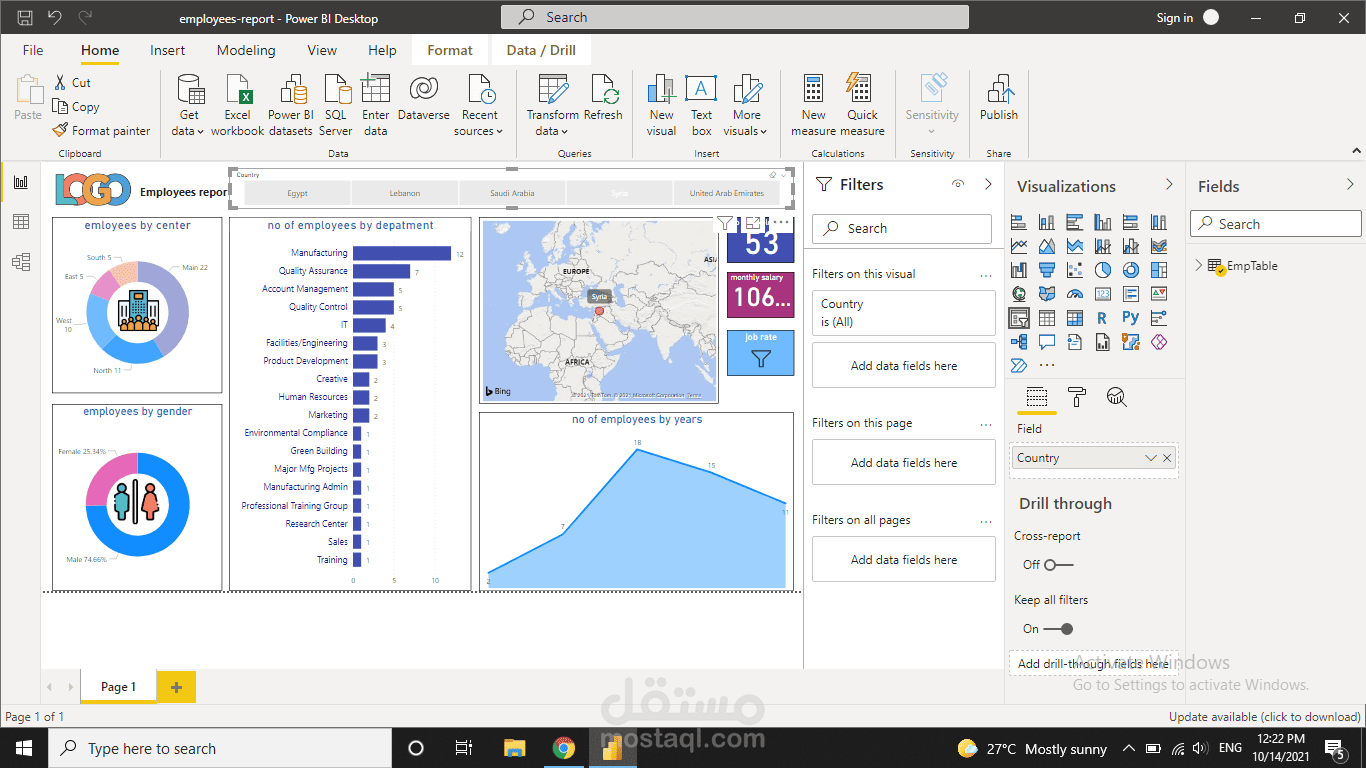Viewport: 1366px width, 768px height.
Task: Open the Country field dropdown arrow
Action: (1150, 458)
